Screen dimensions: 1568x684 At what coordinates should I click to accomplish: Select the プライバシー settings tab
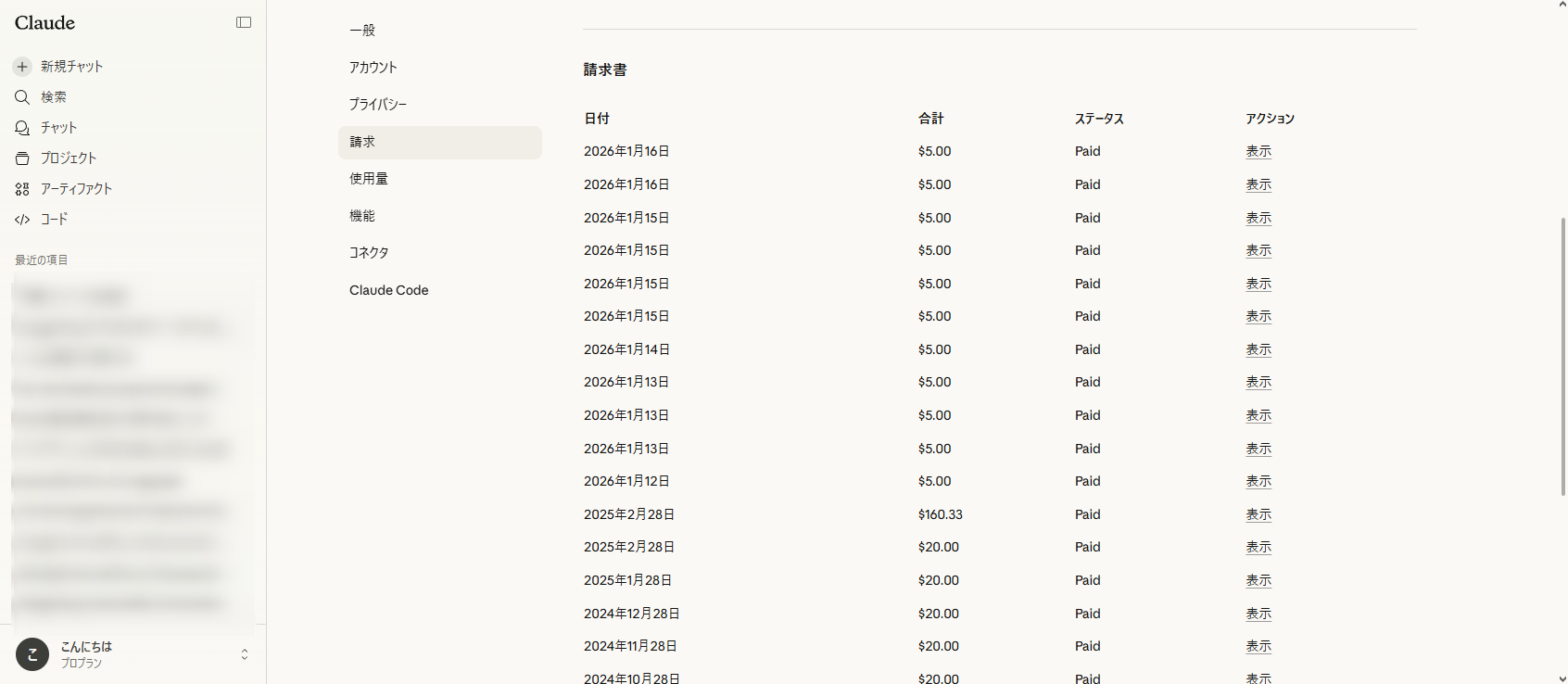tap(440, 105)
